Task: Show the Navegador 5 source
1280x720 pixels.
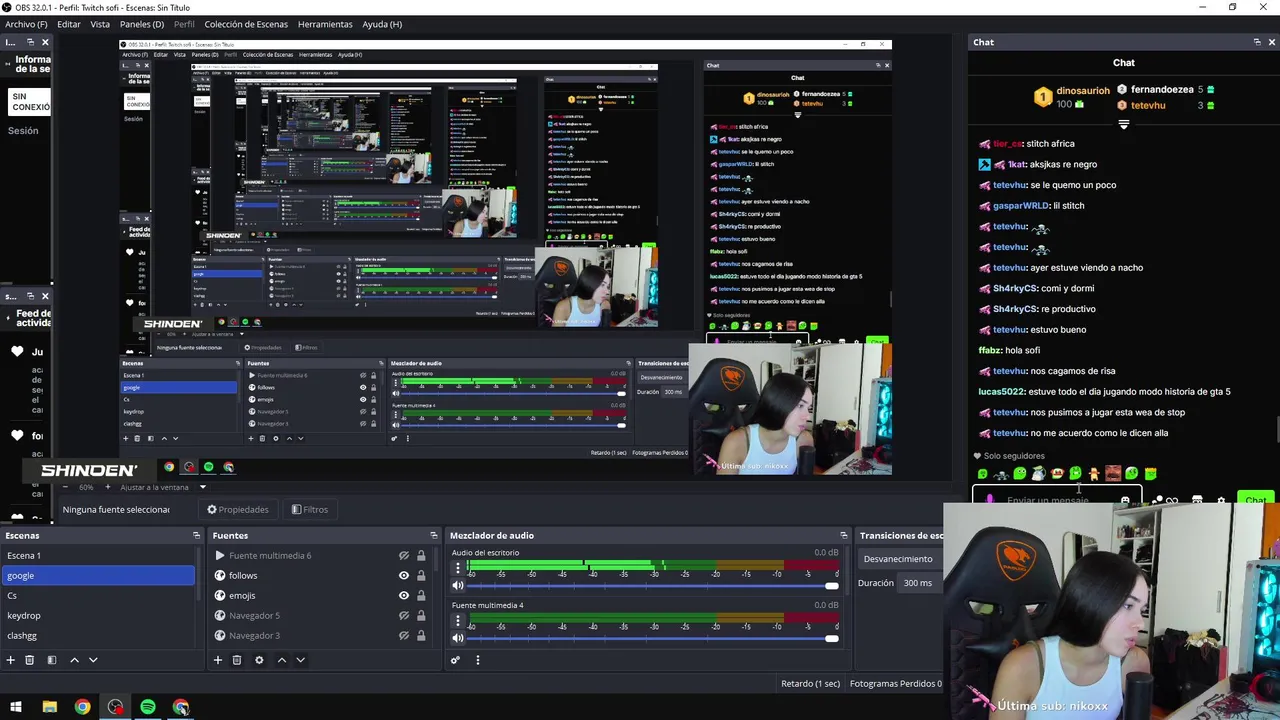Action: click(404, 616)
